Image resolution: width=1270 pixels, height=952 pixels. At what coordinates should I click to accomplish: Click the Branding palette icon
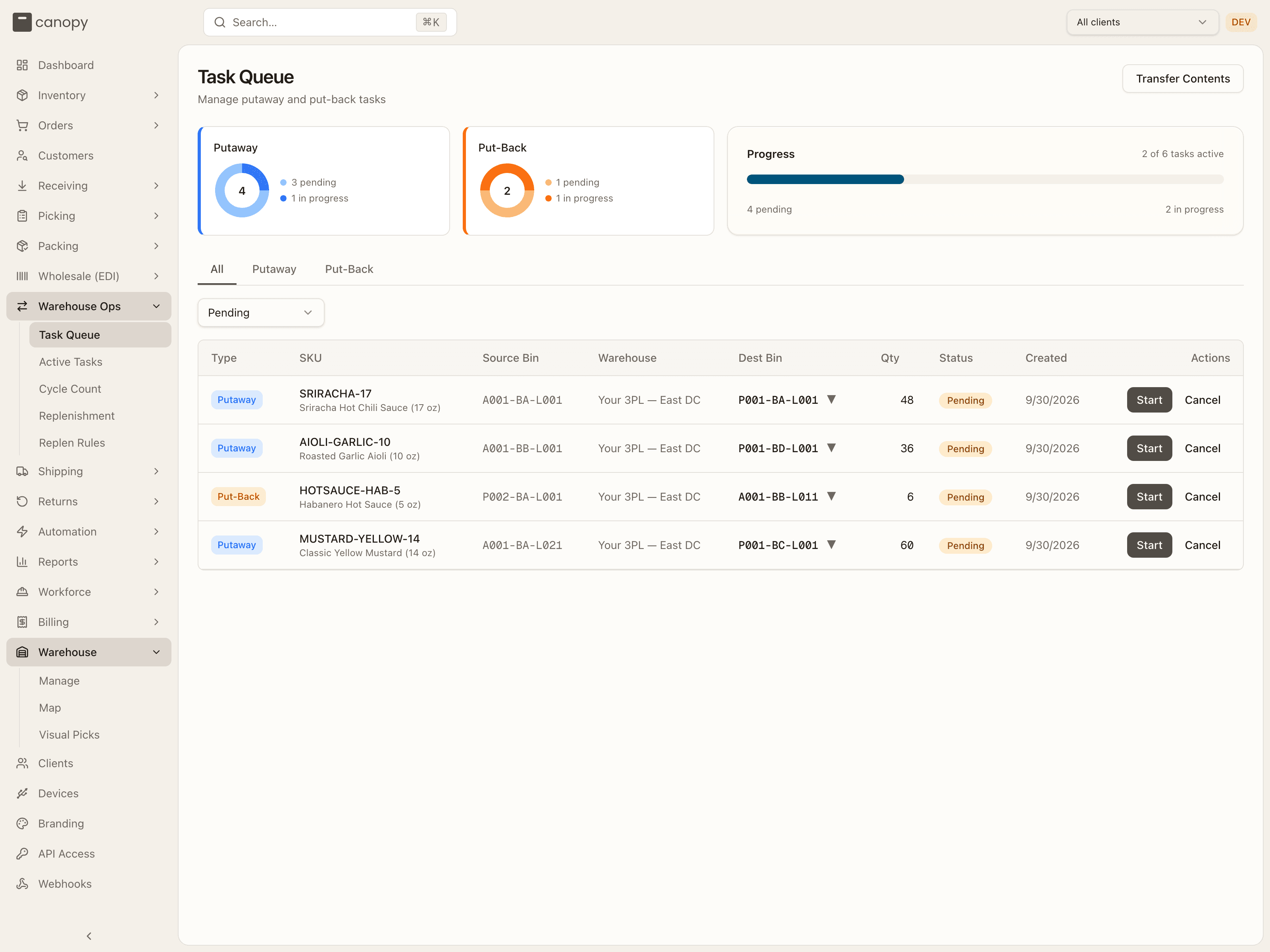[22, 823]
